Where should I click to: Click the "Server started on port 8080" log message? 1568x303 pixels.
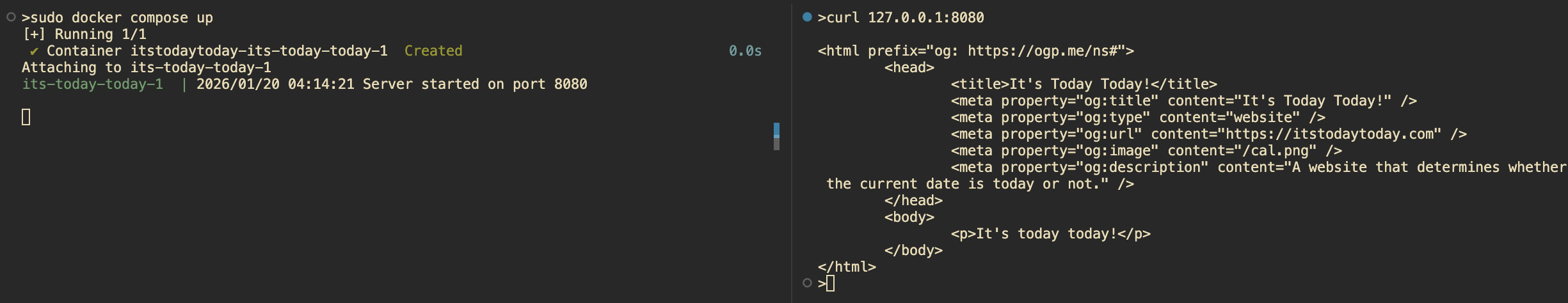(474, 84)
